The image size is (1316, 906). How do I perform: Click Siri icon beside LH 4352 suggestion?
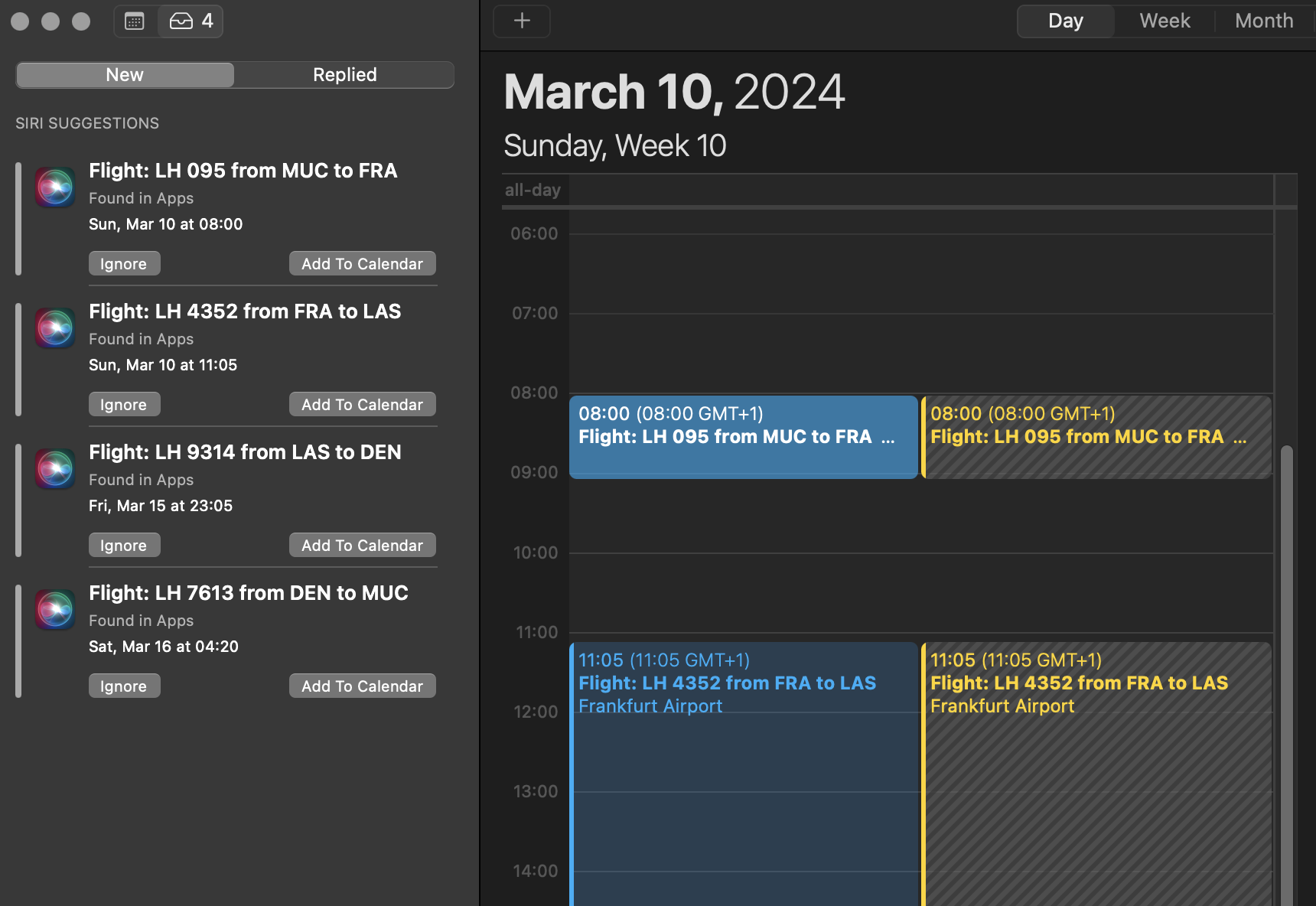pos(55,328)
